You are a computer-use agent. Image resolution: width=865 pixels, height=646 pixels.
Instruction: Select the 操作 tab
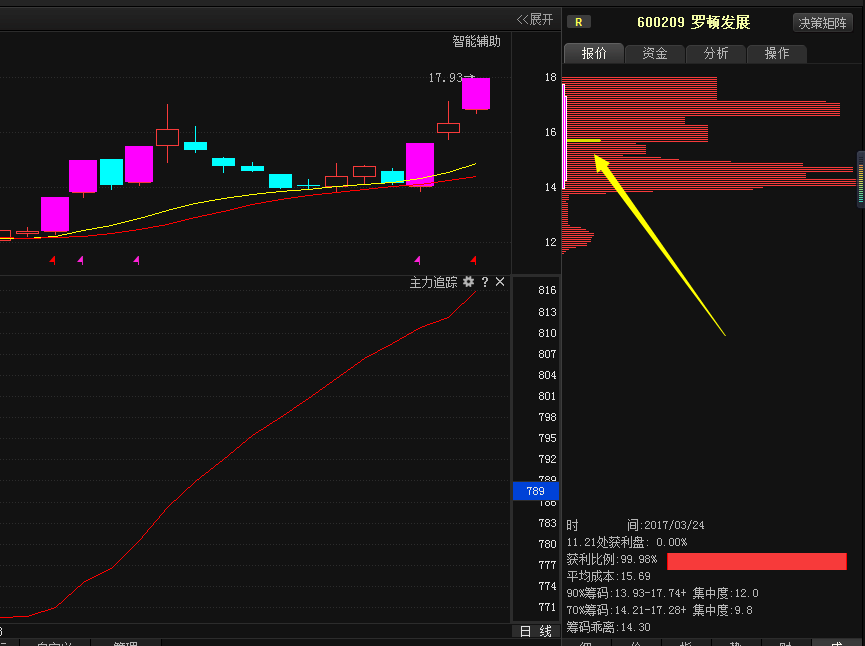(777, 53)
